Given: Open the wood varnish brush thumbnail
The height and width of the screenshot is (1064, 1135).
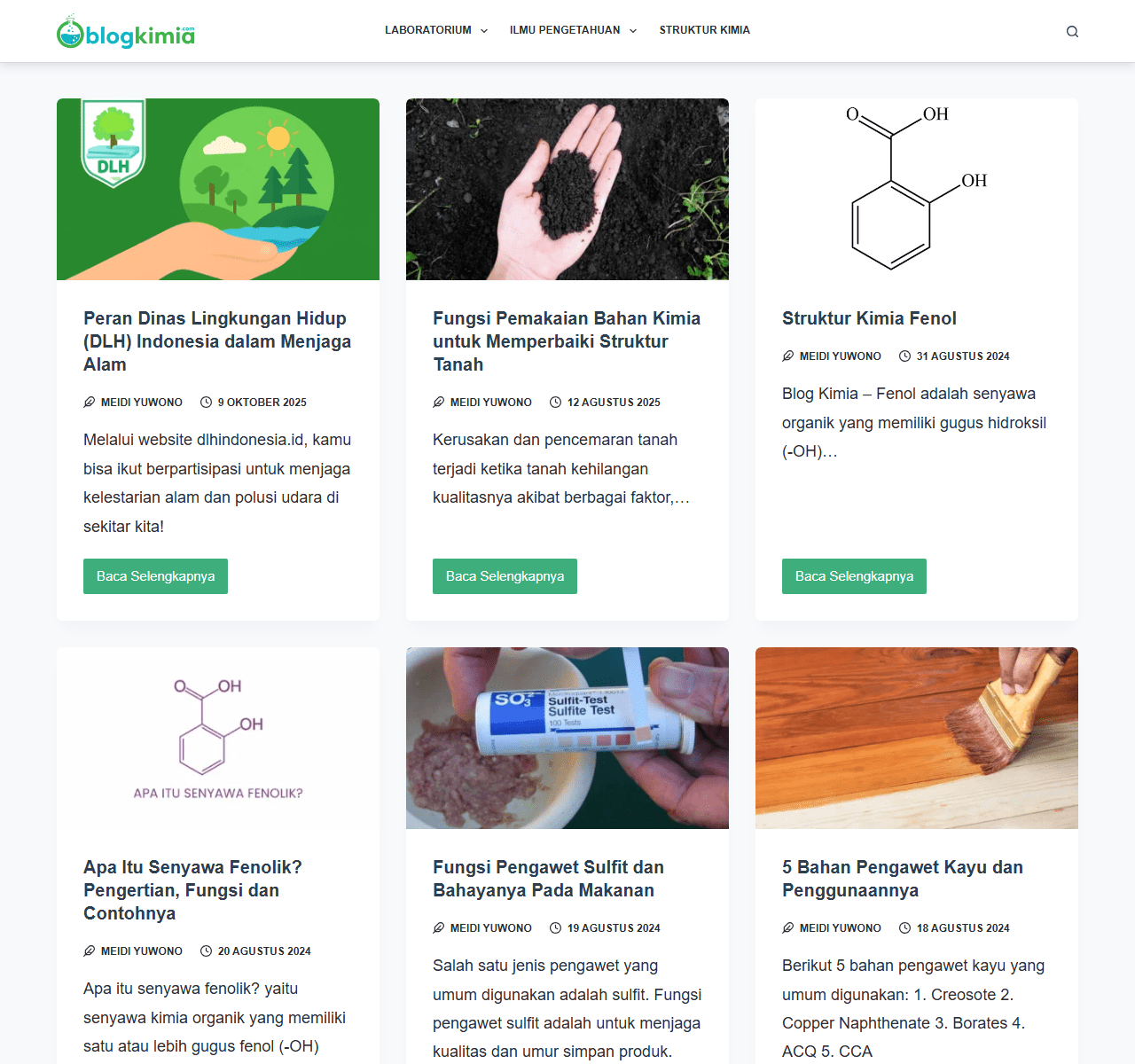Looking at the screenshot, I should click(917, 738).
